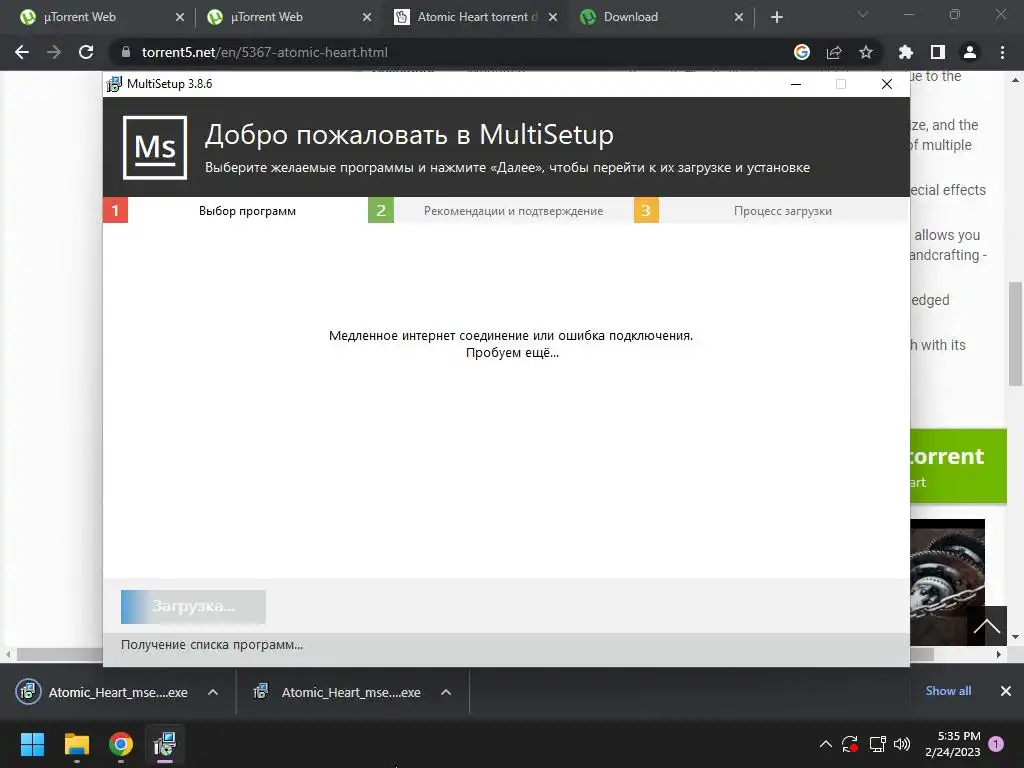Select step 1 Выбор программ tab
Viewport: 1024px width, 768px height.
click(235, 210)
